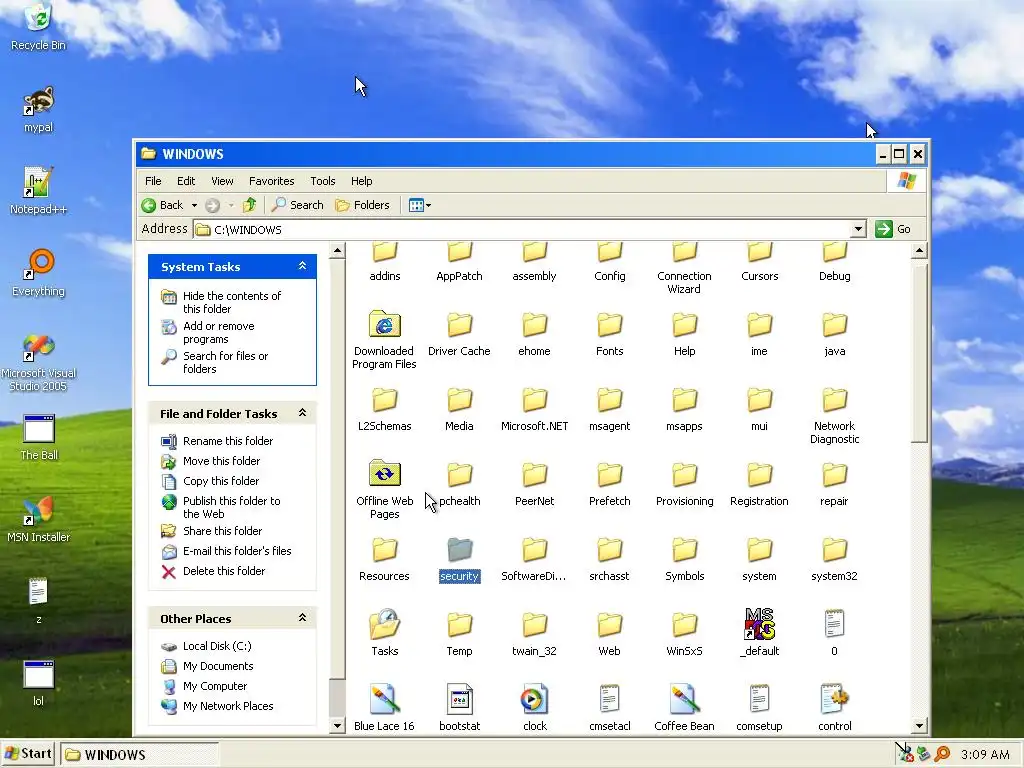Viewport: 1024px width, 768px height.
Task: Select the lol desktop icon
Action: click(39, 684)
